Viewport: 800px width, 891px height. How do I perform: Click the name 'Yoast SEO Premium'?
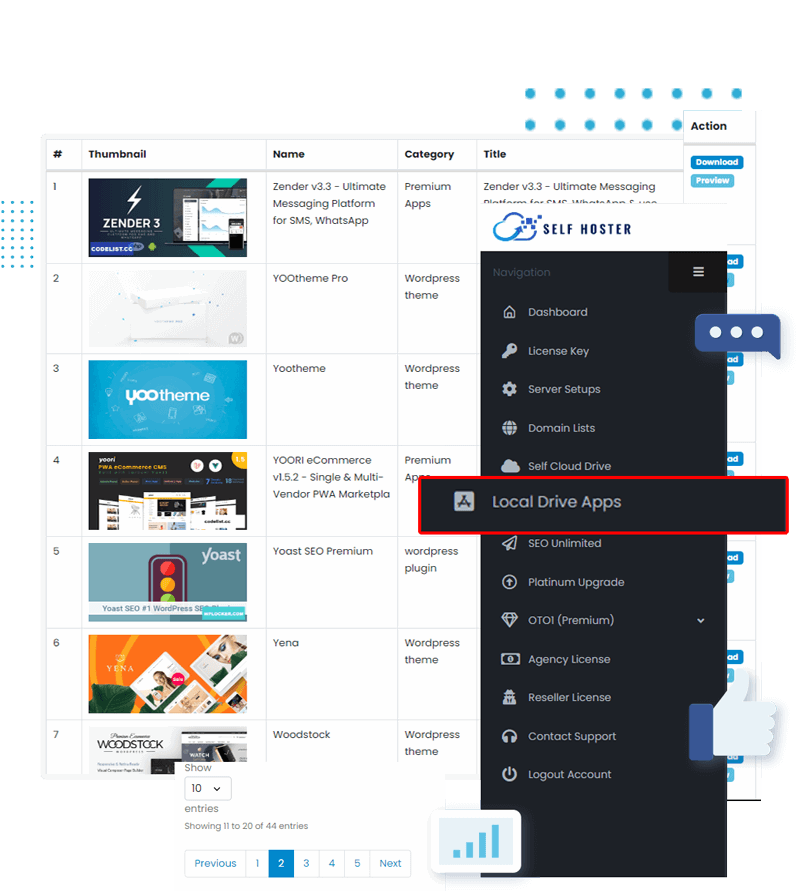[323, 551]
